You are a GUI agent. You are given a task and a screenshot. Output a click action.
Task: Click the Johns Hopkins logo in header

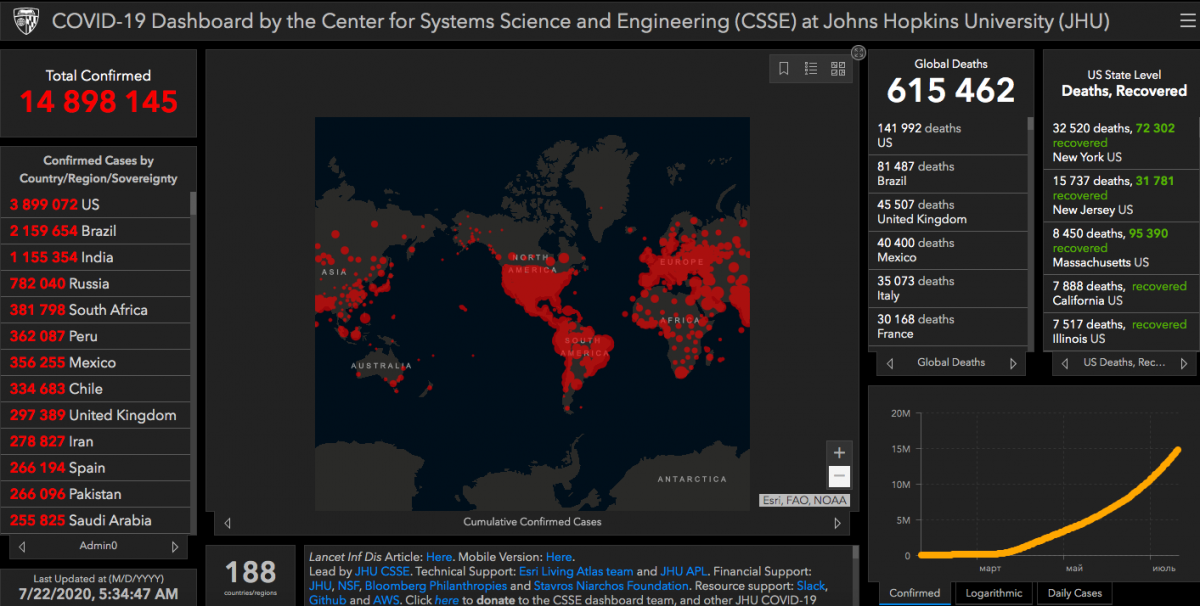23,21
